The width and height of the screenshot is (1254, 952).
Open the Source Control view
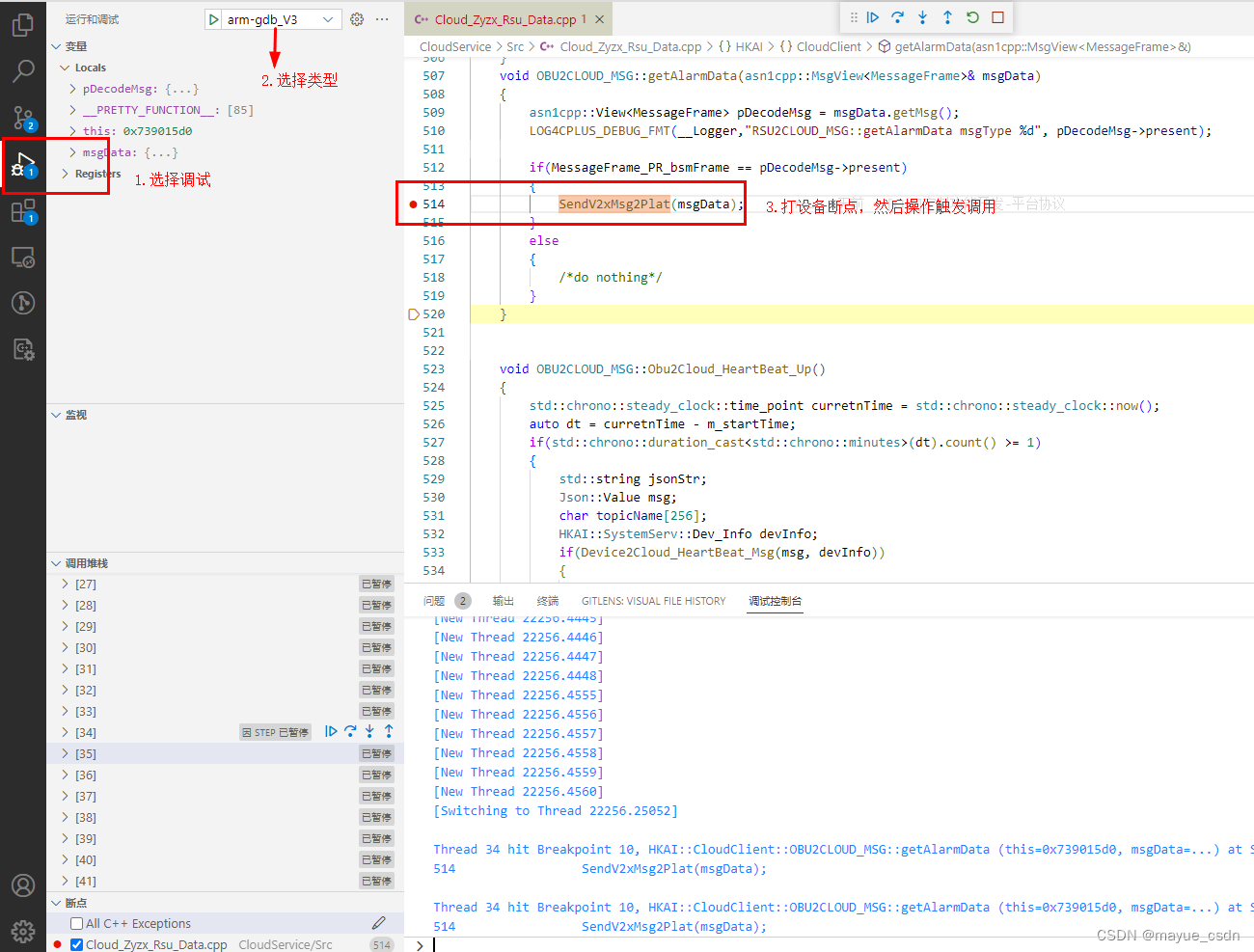23,118
